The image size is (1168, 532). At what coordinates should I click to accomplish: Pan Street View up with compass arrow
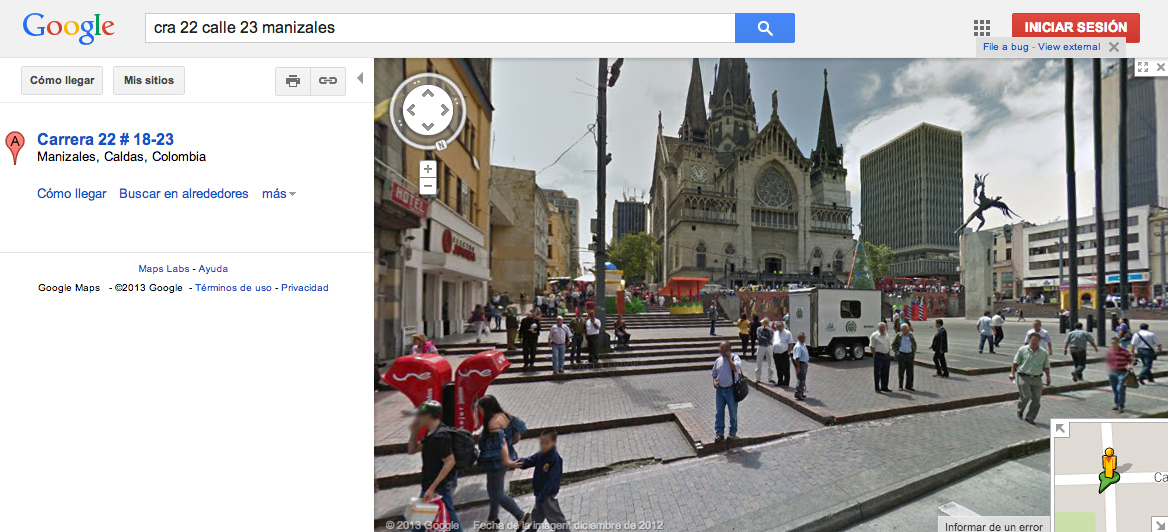428,93
